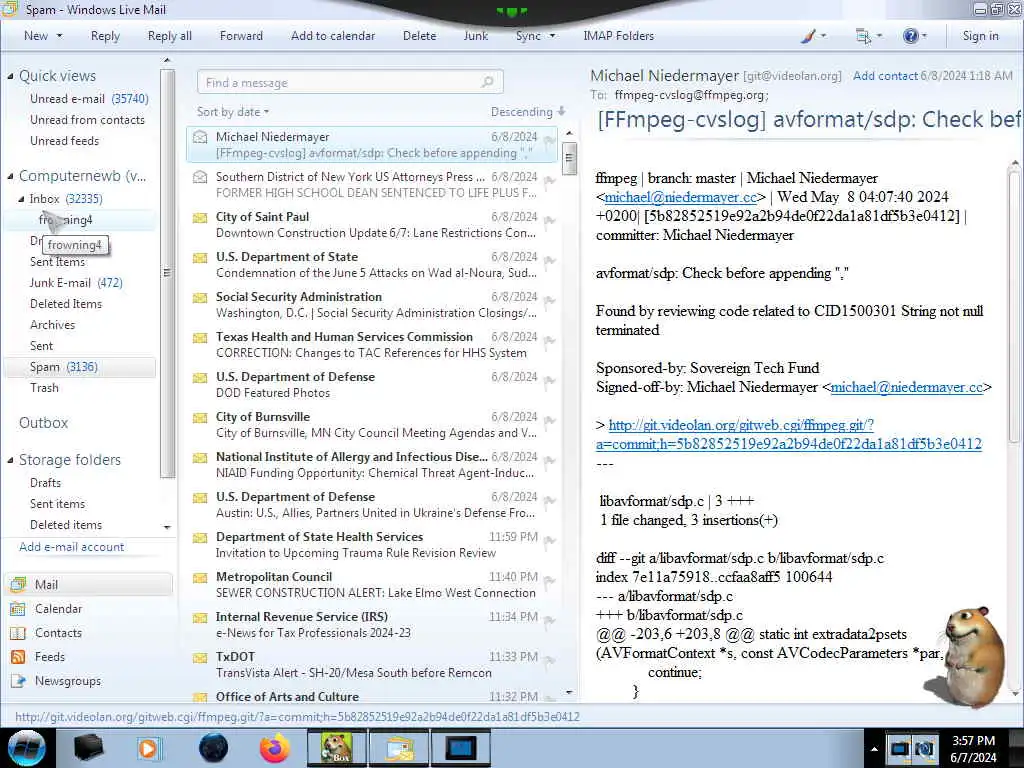
Task: Click Forward in the toolbar
Action: [241, 36]
